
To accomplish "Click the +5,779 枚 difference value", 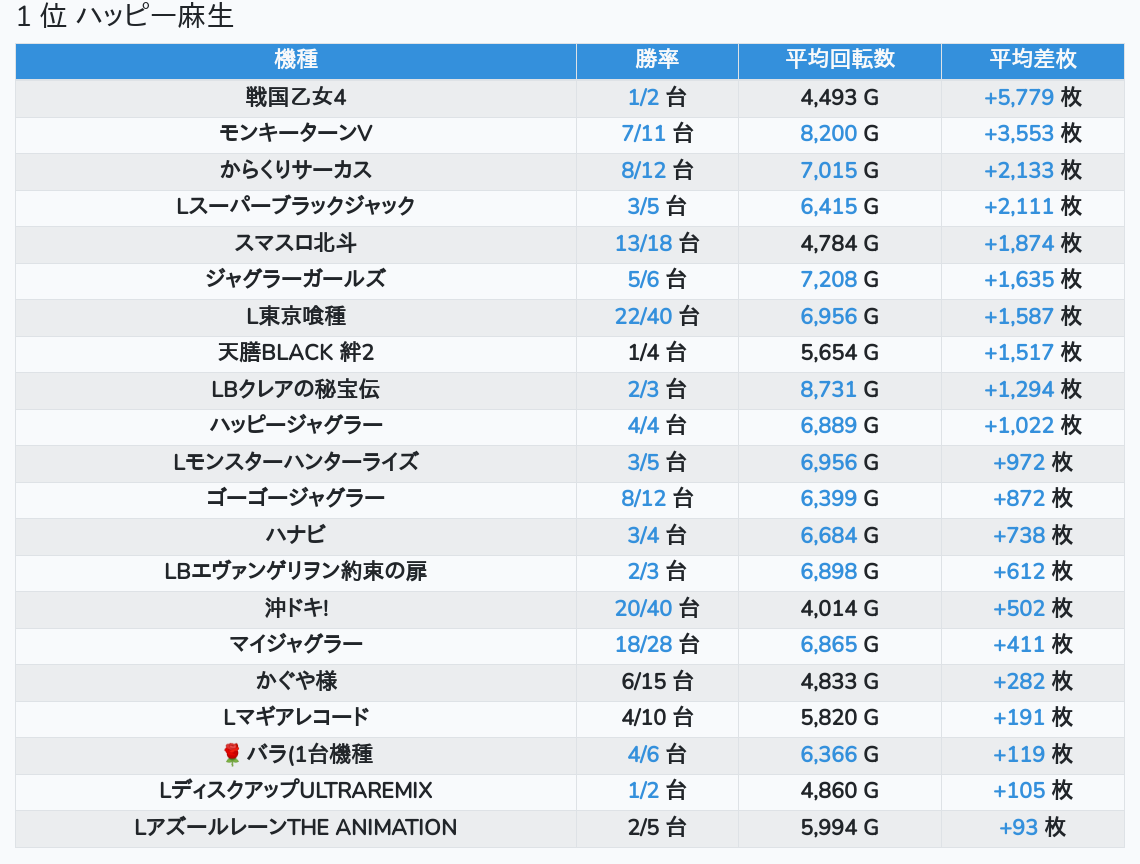I will pos(1032,97).
